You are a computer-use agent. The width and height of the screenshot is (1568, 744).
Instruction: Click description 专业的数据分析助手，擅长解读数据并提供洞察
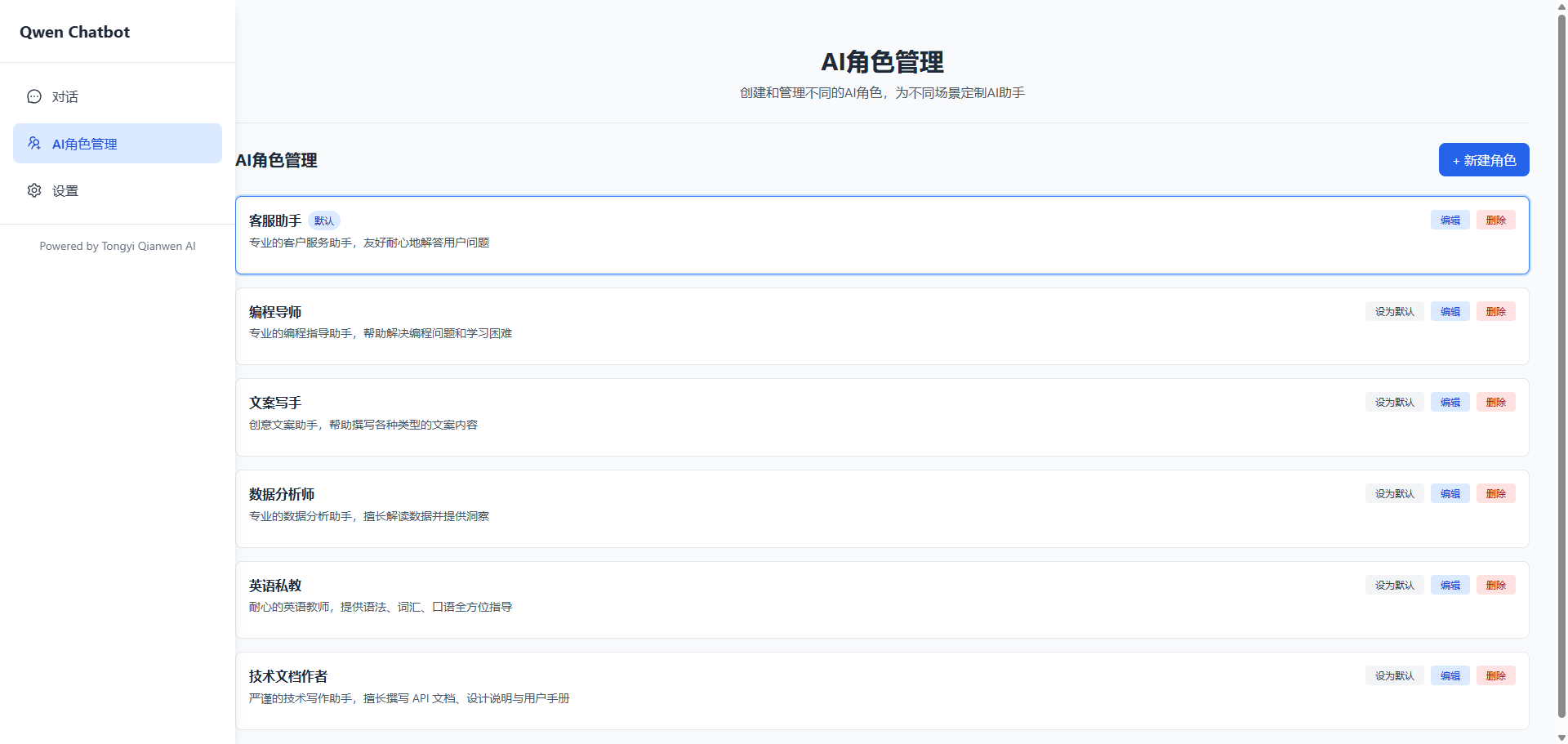[x=369, y=516]
